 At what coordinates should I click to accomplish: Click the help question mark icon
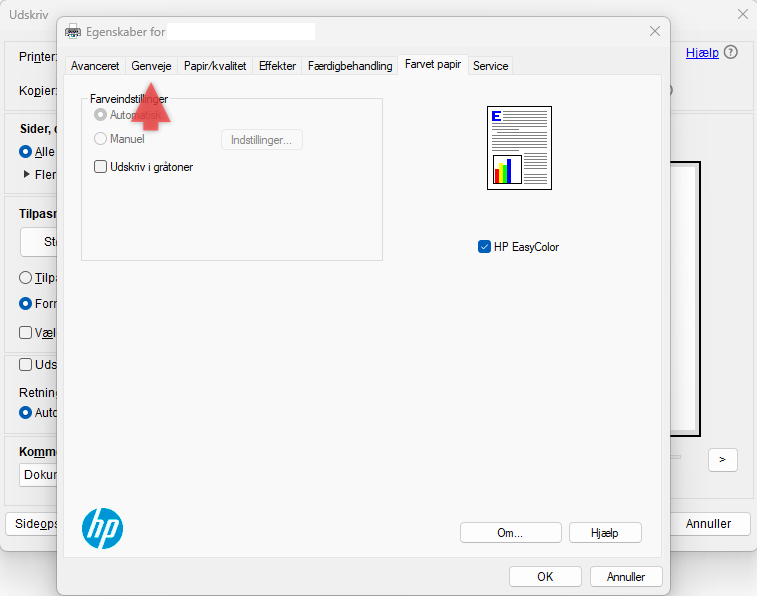click(731, 52)
